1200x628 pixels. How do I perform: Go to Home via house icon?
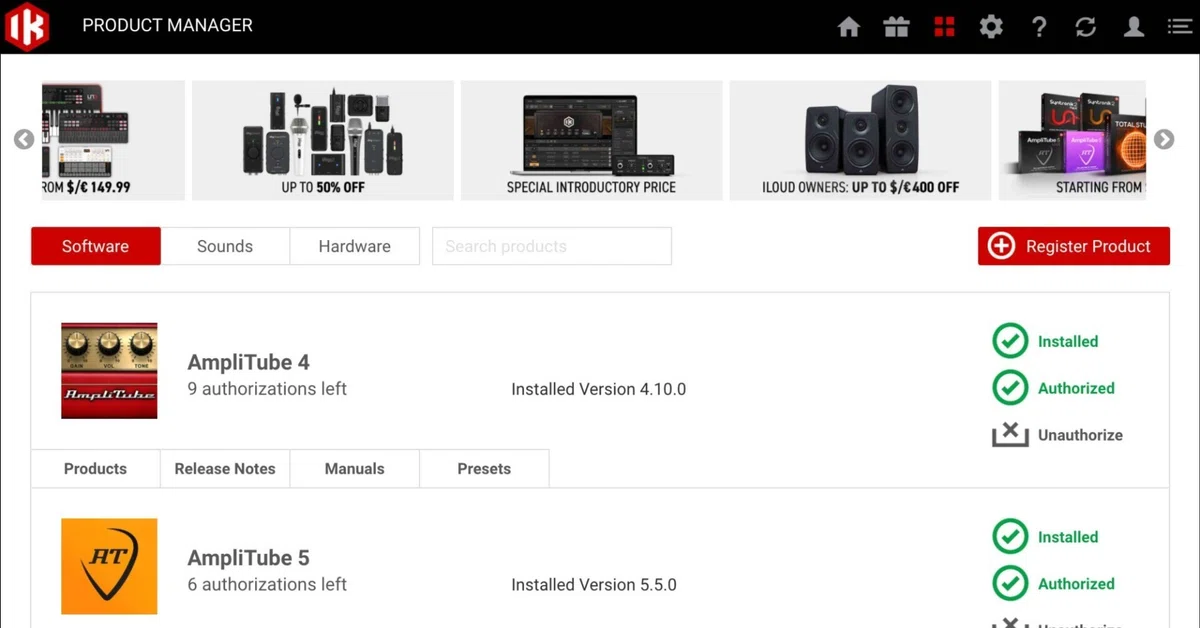coord(849,27)
